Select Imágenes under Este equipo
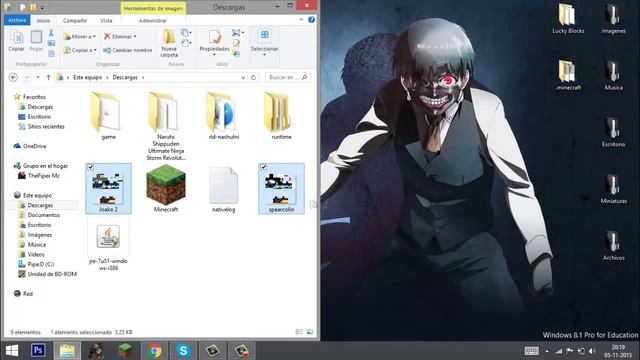Viewport: 640px width, 360px height. pyautogui.click(x=40, y=235)
